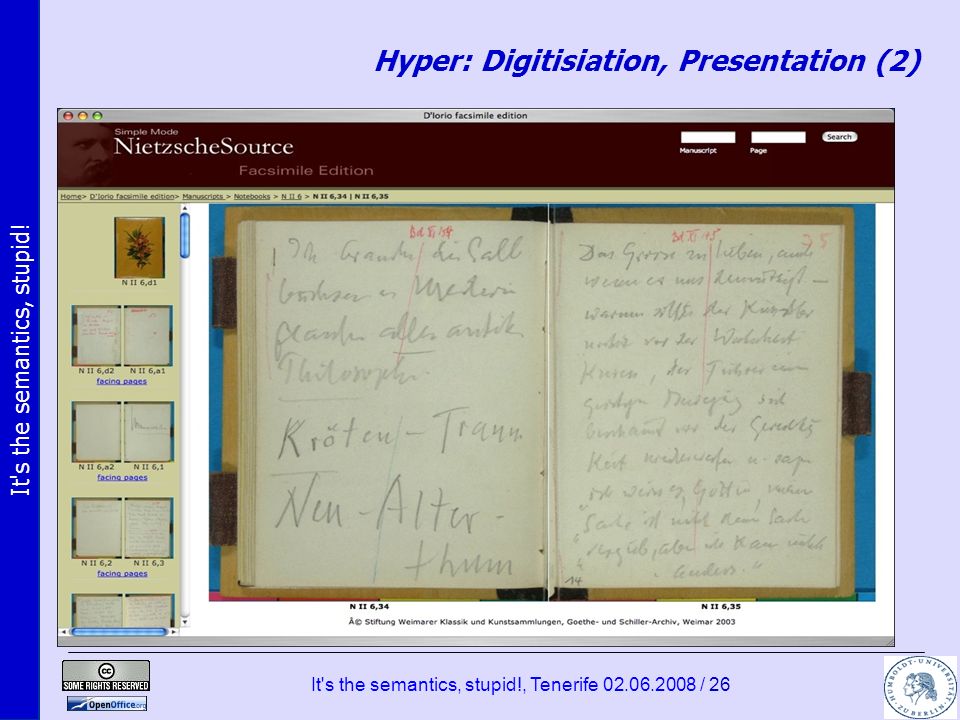Open facing pages link under N II 6,a2
The width and height of the screenshot is (960, 720).
122,478
